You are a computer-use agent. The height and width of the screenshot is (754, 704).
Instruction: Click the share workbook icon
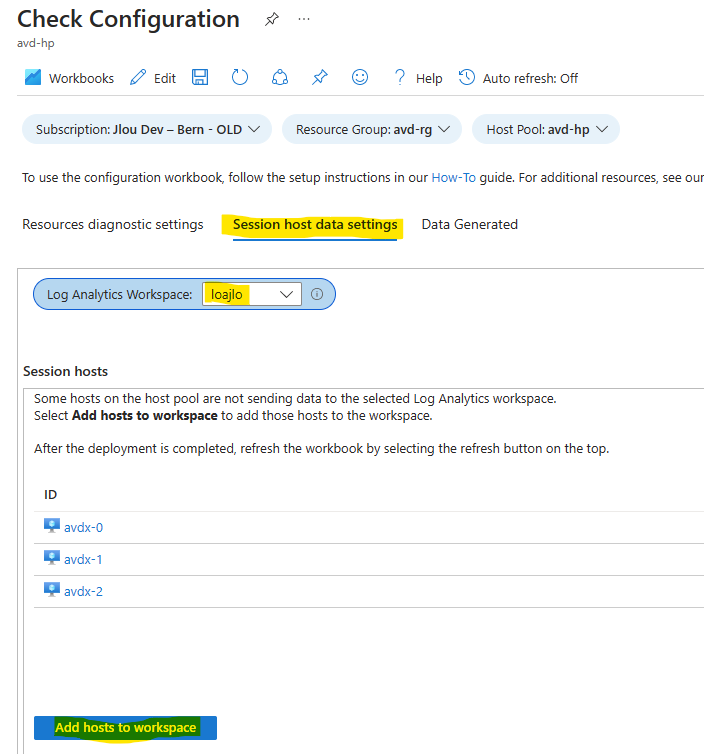pyautogui.click(x=280, y=78)
